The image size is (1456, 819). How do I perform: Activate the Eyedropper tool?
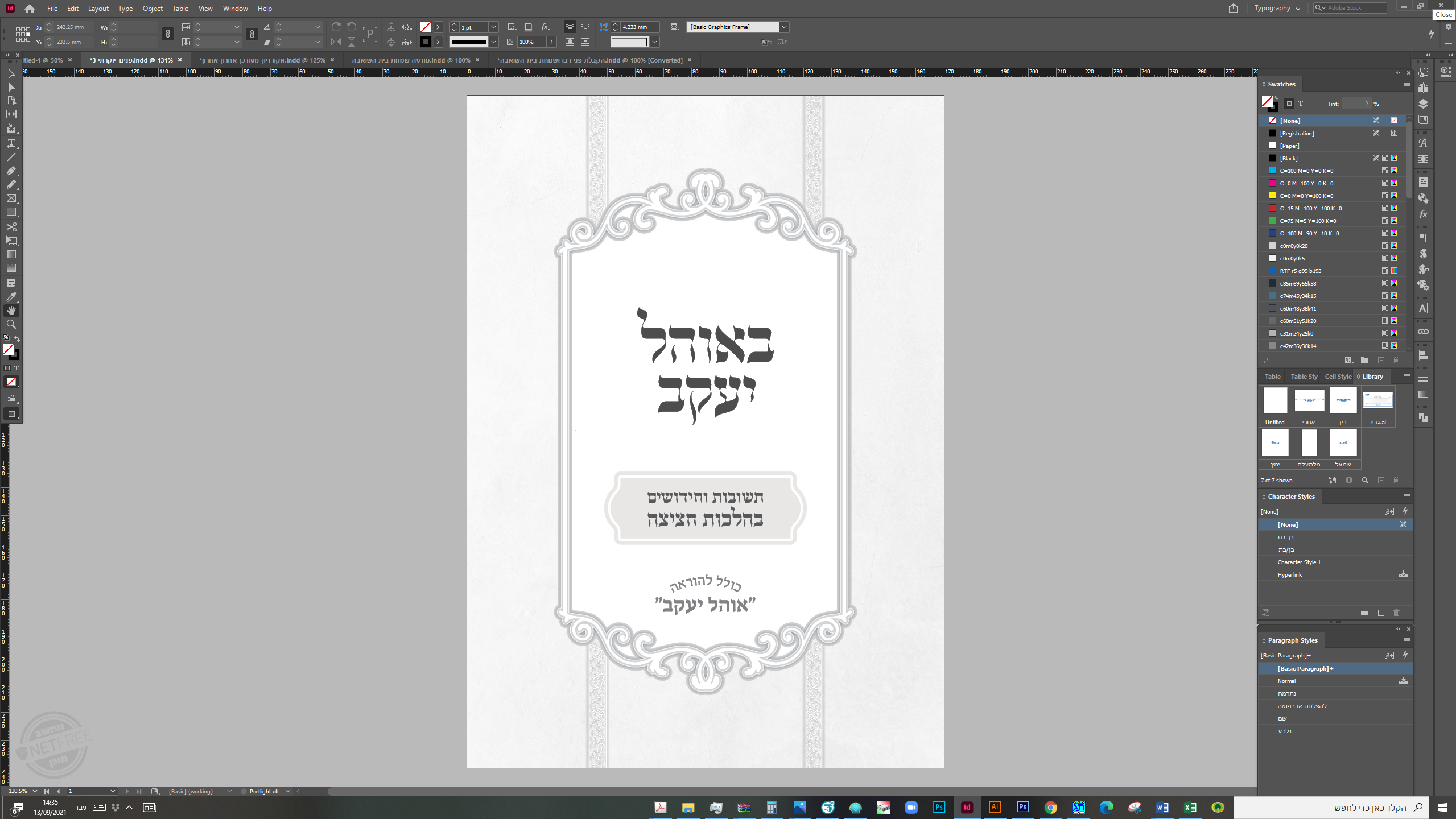[x=11, y=296]
